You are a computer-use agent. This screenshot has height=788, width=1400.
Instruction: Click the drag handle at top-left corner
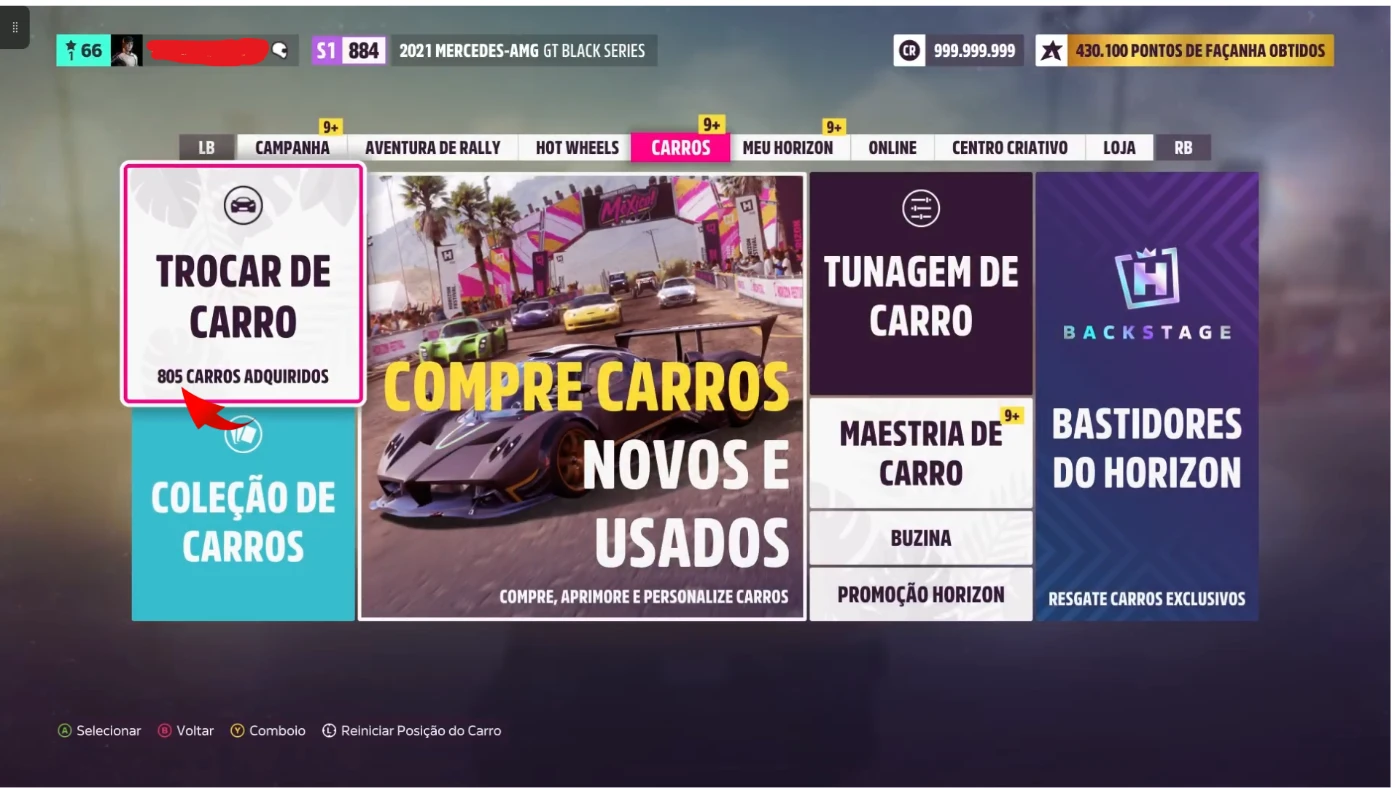[x=14, y=28]
